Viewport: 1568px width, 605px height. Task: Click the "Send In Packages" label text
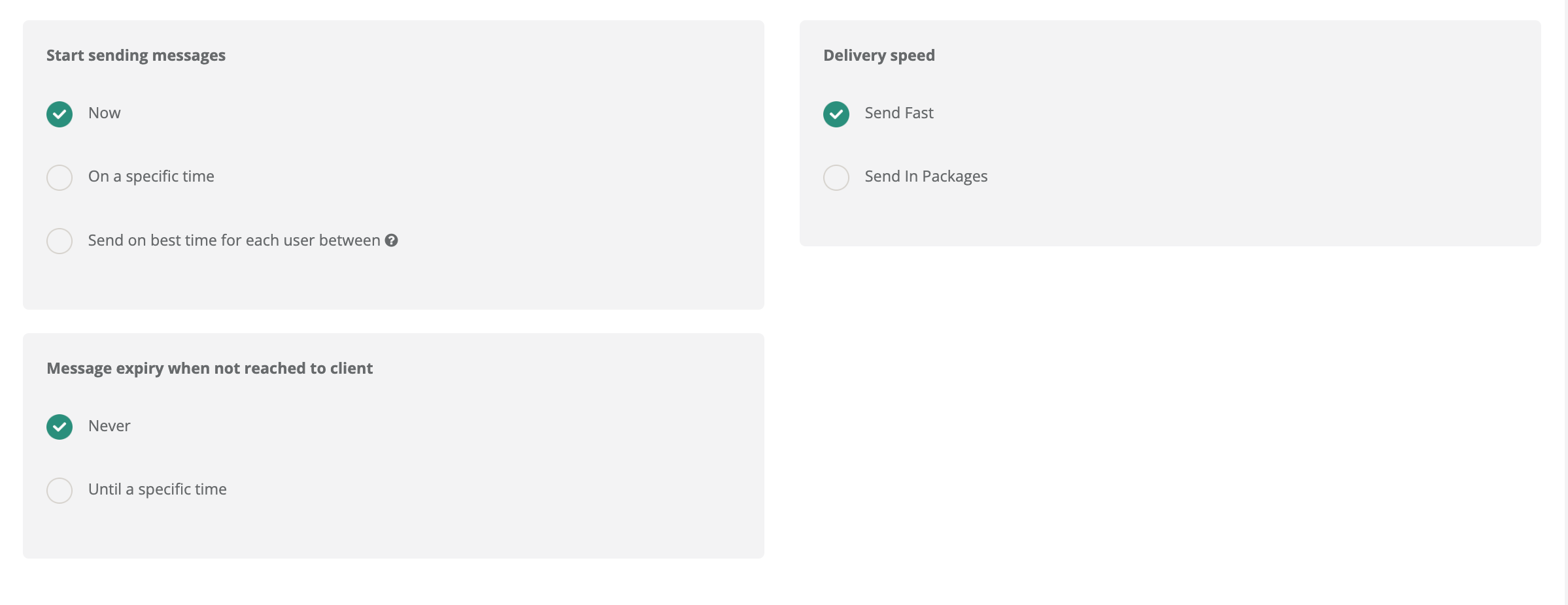925,176
